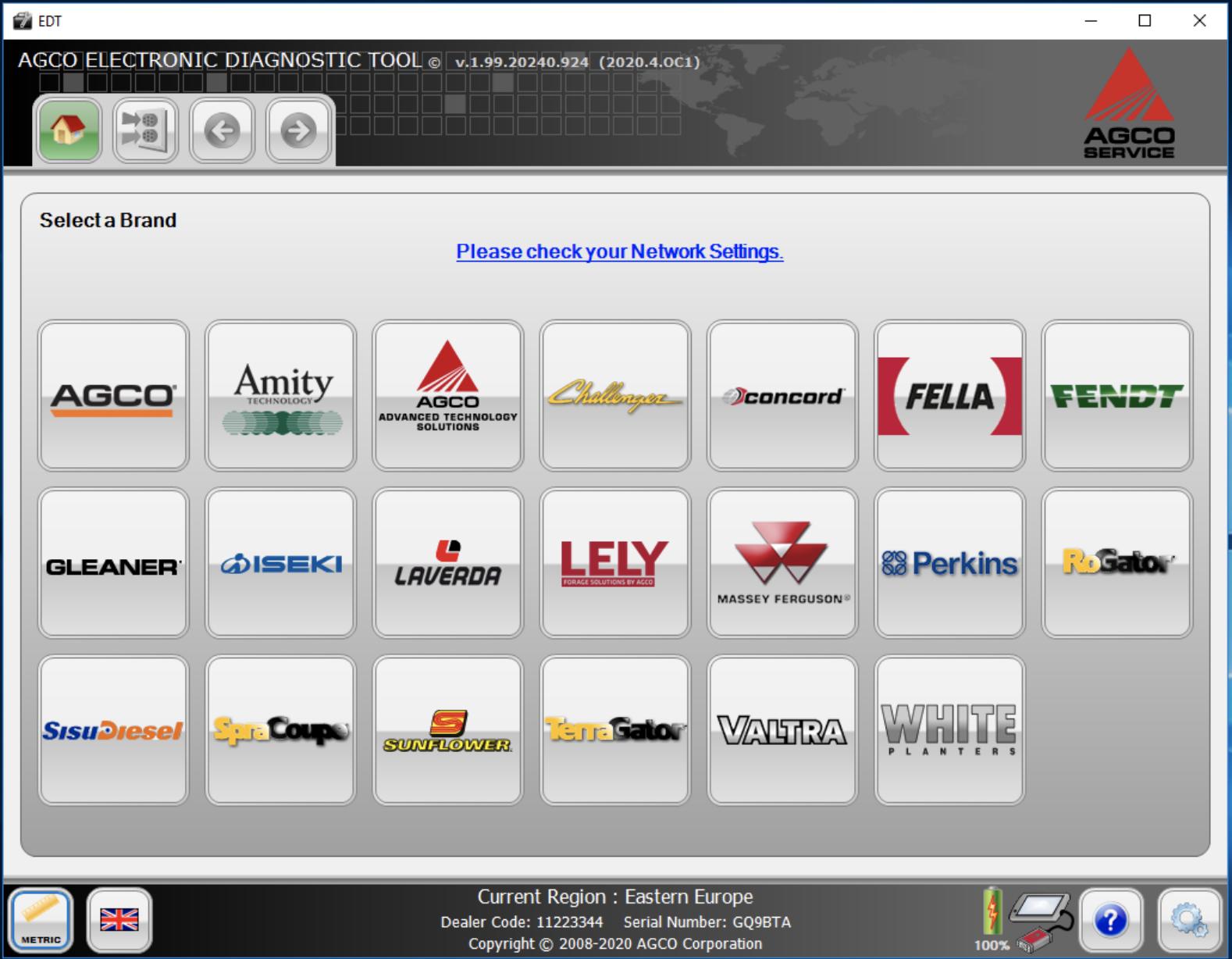1232x959 pixels.
Task: Select the Fella brand tile
Action: [949, 395]
